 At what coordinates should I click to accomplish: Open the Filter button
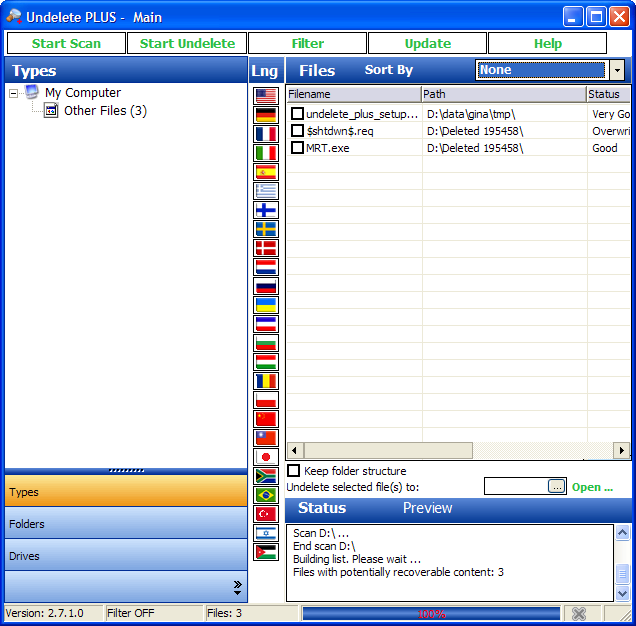click(x=307, y=43)
